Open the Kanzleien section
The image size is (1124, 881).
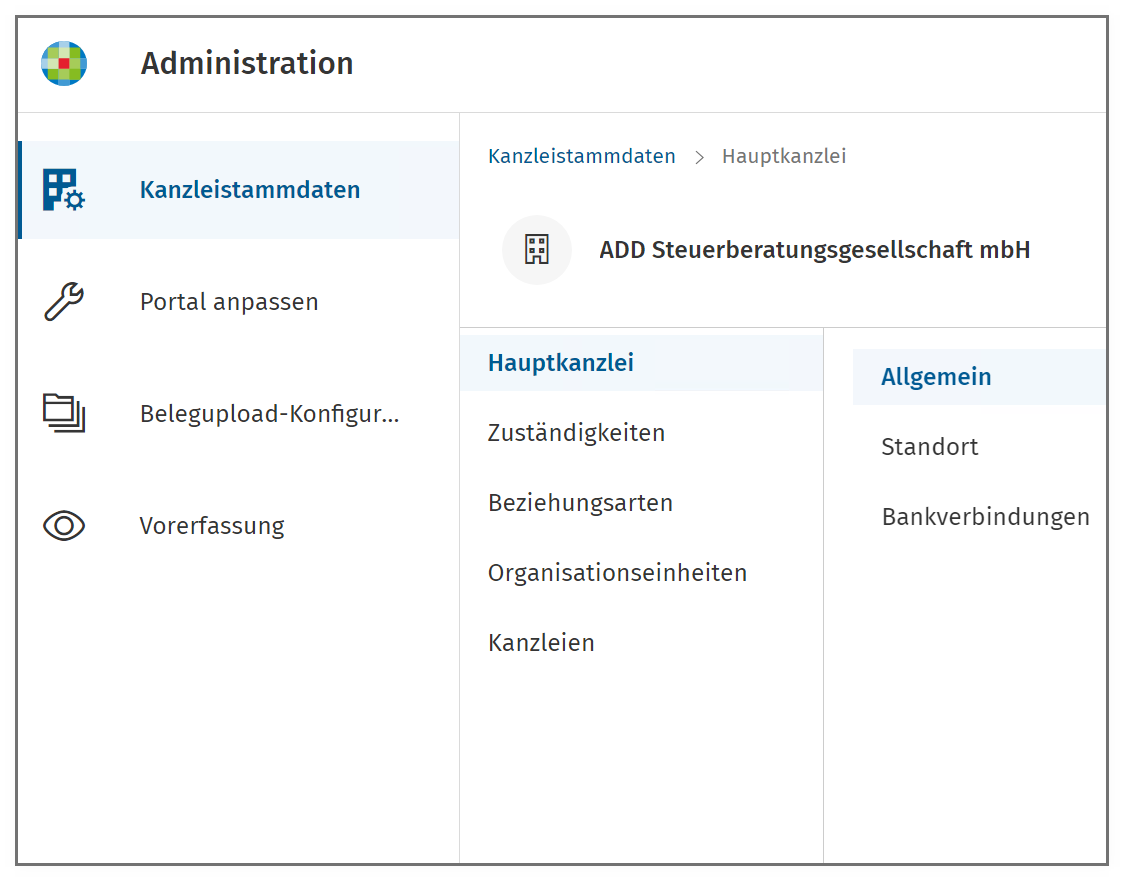click(x=642, y=642)
